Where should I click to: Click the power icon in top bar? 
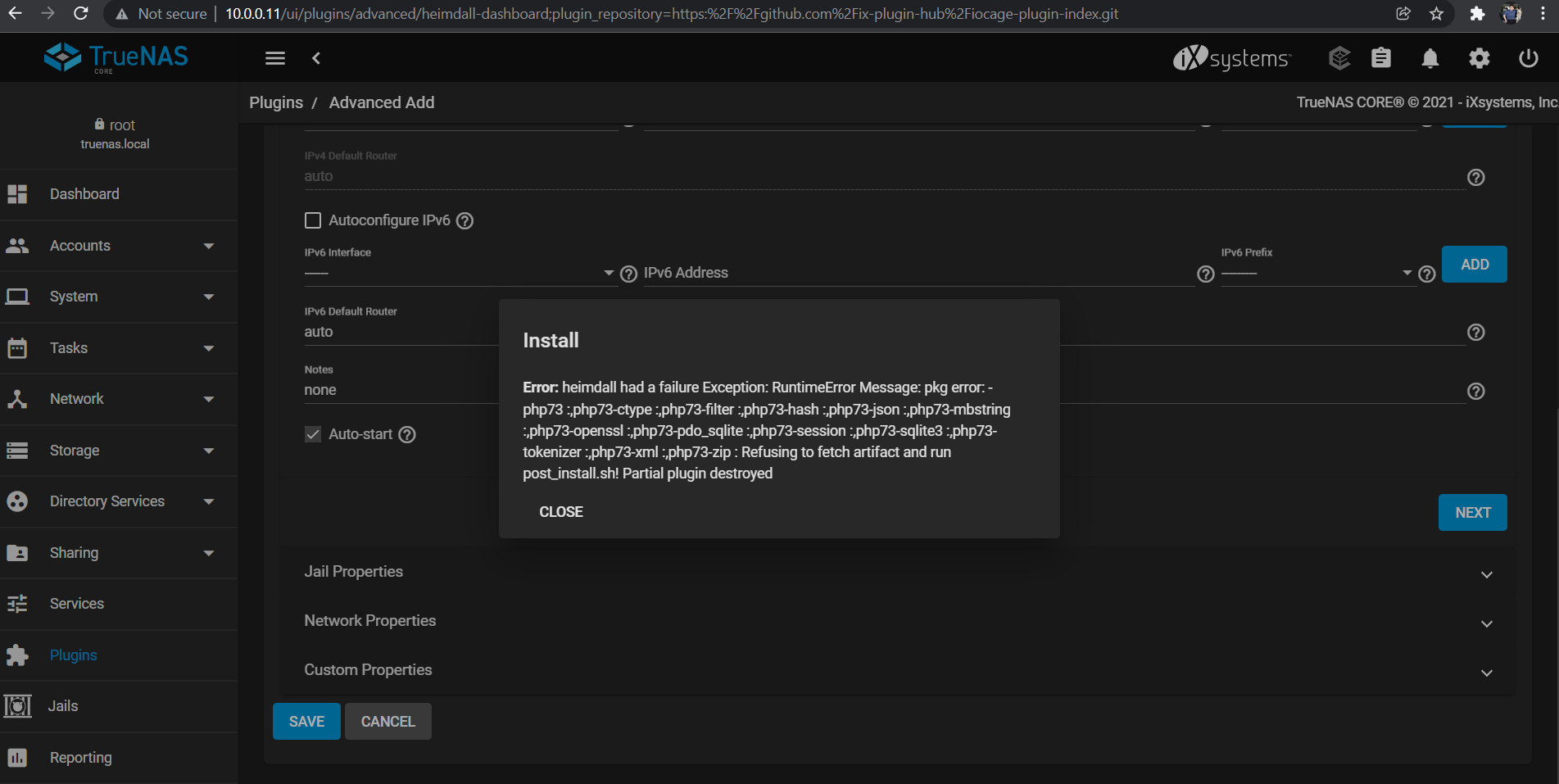(x=1529, y=58)
